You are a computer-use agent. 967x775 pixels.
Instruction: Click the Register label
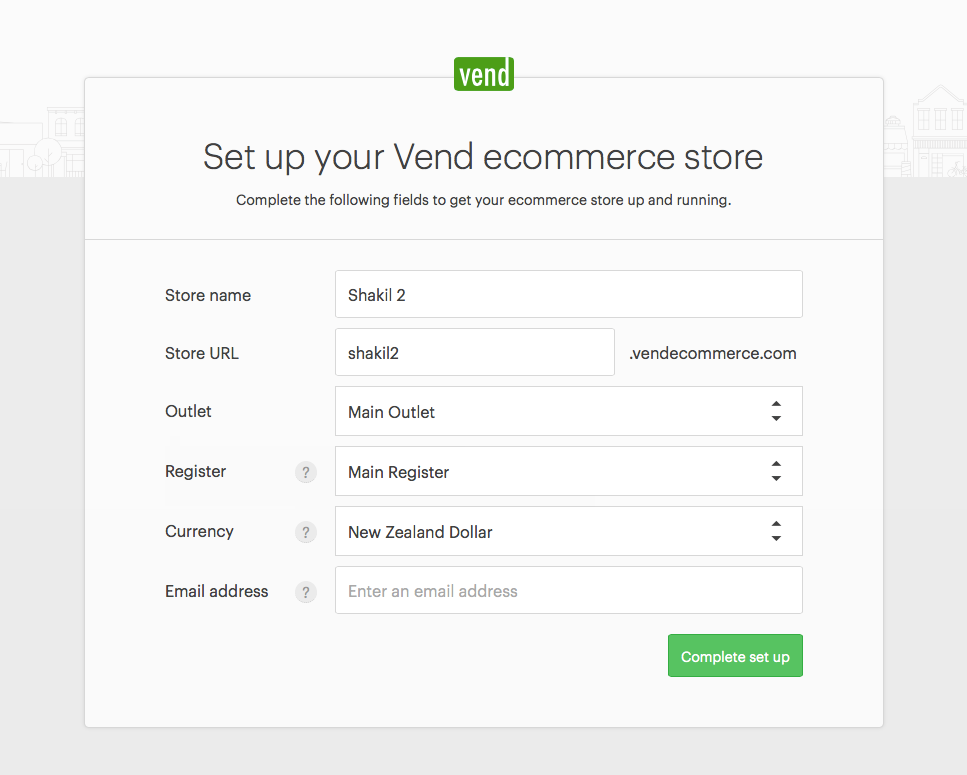pyautogui.click(x=195, y=472)
